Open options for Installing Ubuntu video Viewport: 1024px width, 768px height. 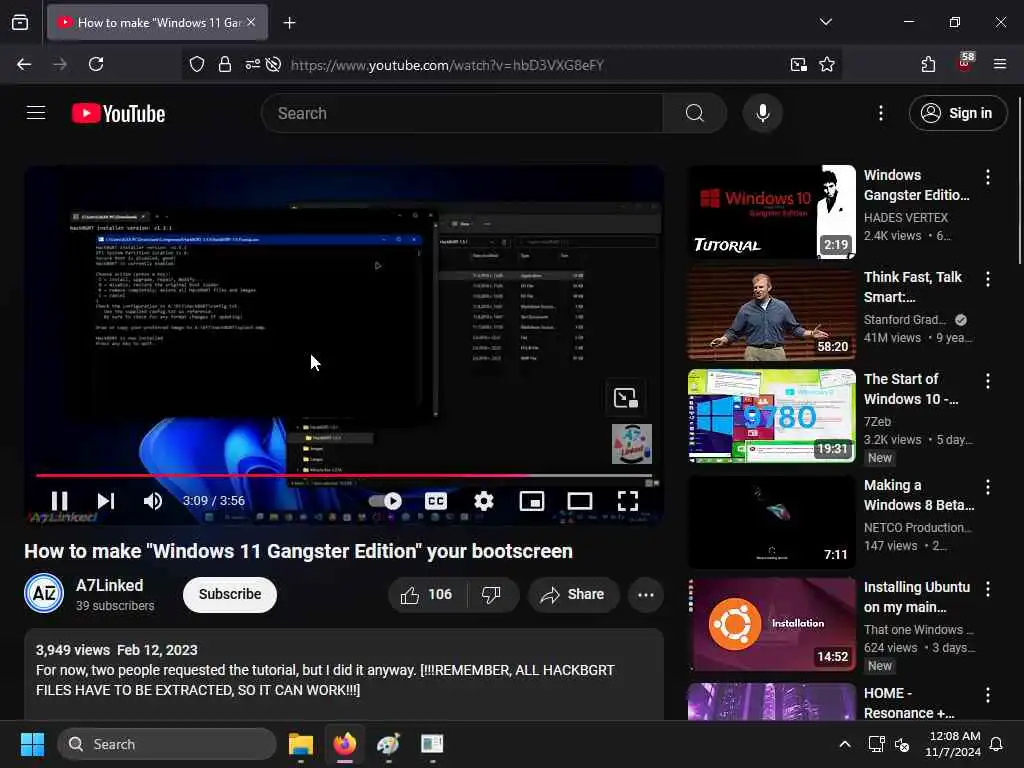pyautogui.click(x=987, y=589)
